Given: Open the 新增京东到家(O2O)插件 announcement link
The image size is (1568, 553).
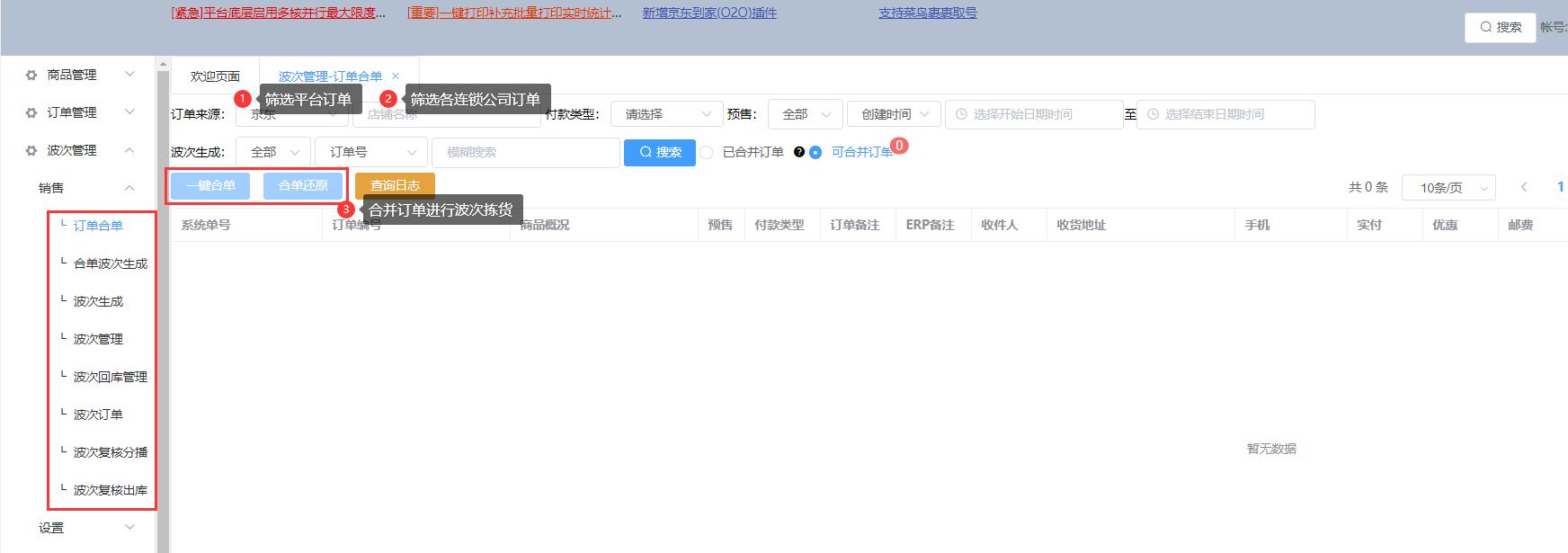Looking at the screenshot, I should coord(709,13).
